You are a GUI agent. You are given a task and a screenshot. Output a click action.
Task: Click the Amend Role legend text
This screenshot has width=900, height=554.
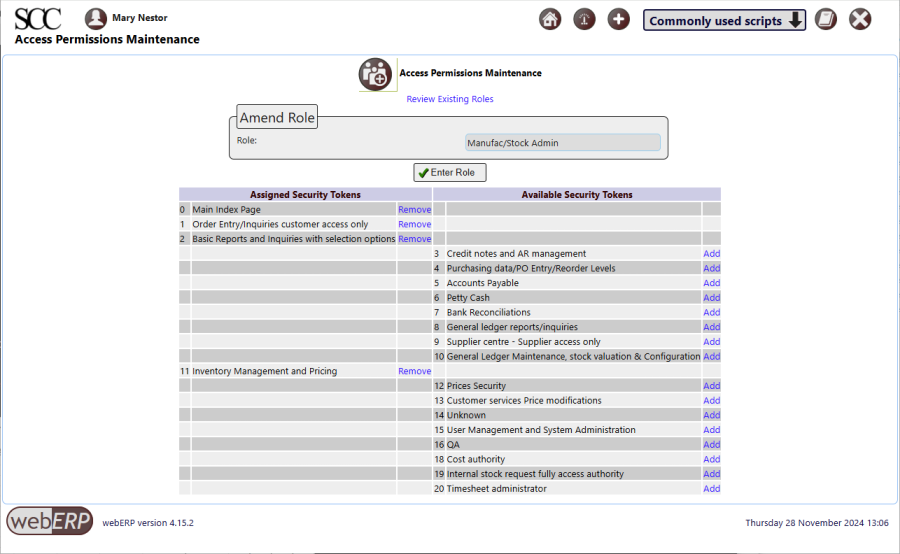point(277,117)
